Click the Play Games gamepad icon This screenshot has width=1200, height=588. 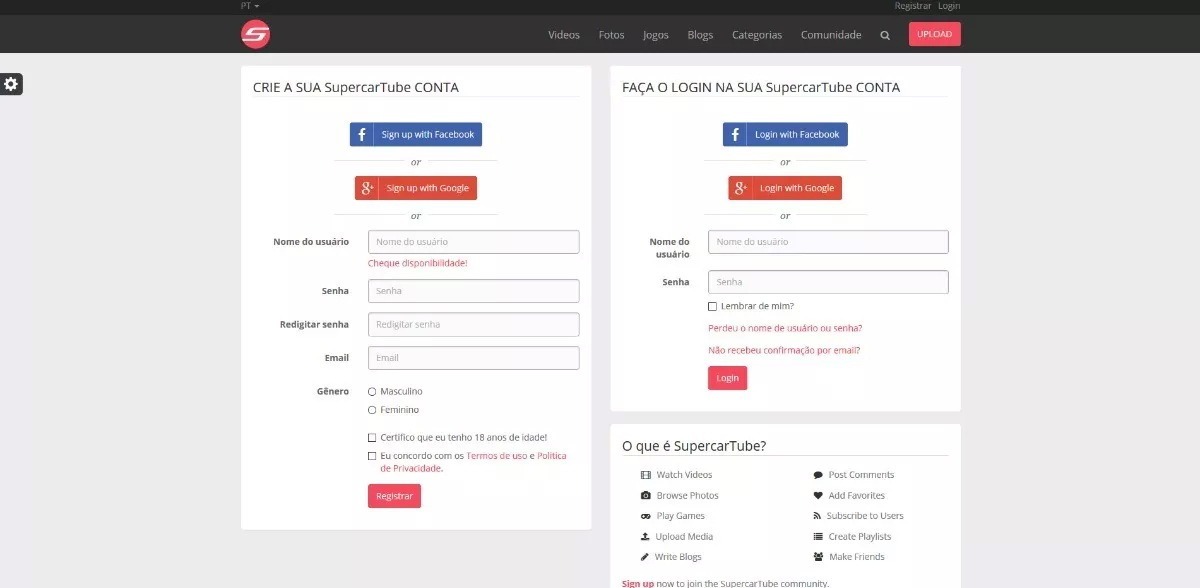click(645, 516)
